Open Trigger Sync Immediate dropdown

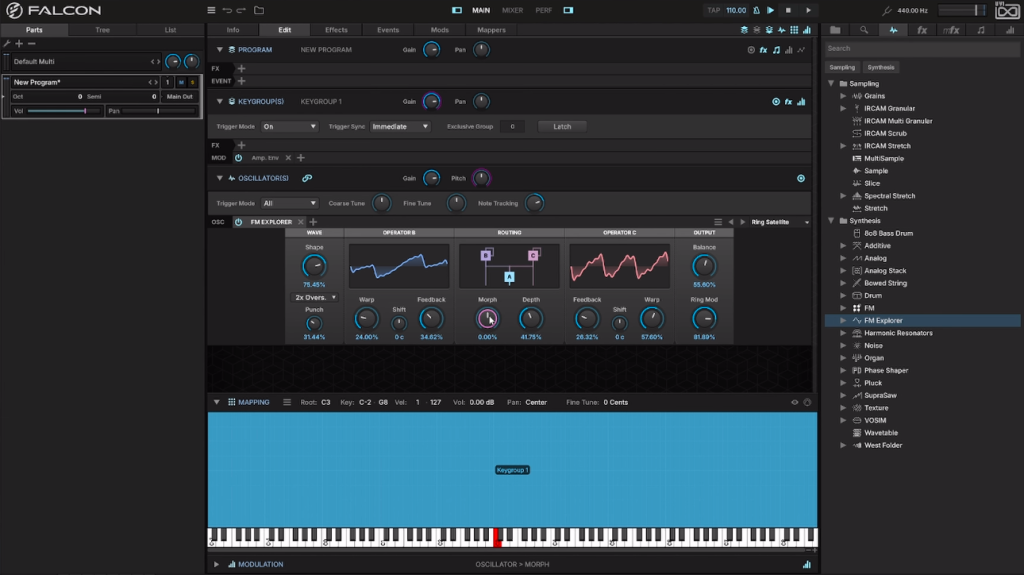coord(400,127)
